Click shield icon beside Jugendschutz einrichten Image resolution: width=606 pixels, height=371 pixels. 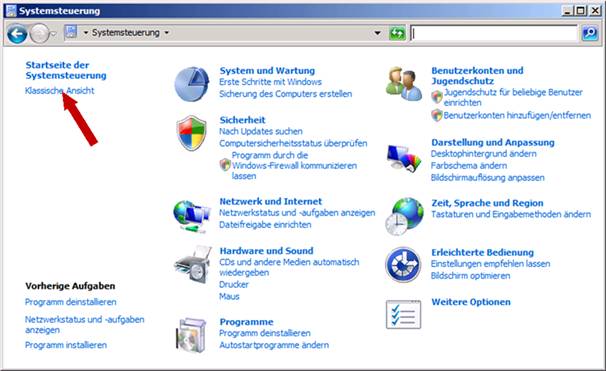pyautogui.click(x=437, y=97)
